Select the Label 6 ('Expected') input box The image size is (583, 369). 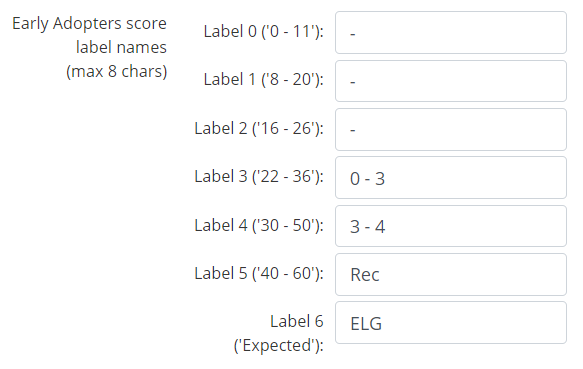(x=451, y=323)
